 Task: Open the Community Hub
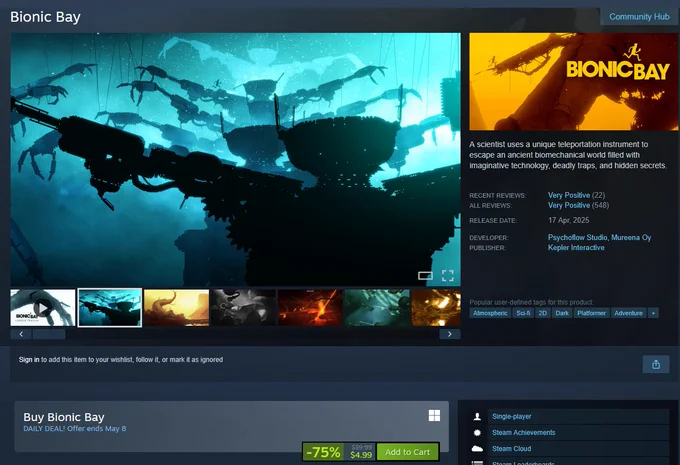(x=639, y=16)
